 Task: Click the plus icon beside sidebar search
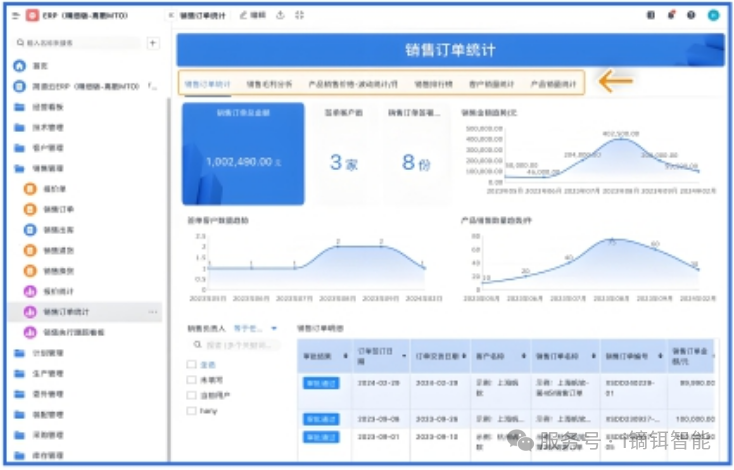tap(153, 43)
